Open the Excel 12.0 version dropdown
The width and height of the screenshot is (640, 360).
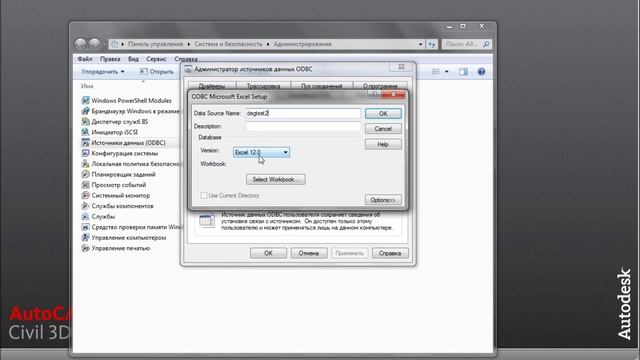tap(261, 152)
